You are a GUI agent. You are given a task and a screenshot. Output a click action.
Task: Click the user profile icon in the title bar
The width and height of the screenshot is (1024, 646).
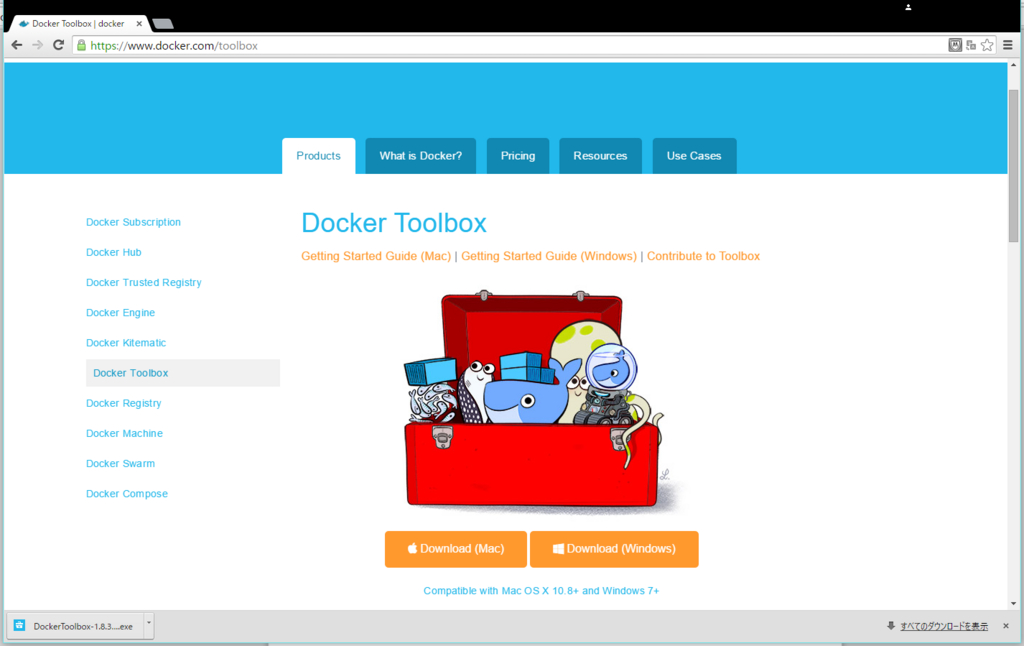coord(908,7)
